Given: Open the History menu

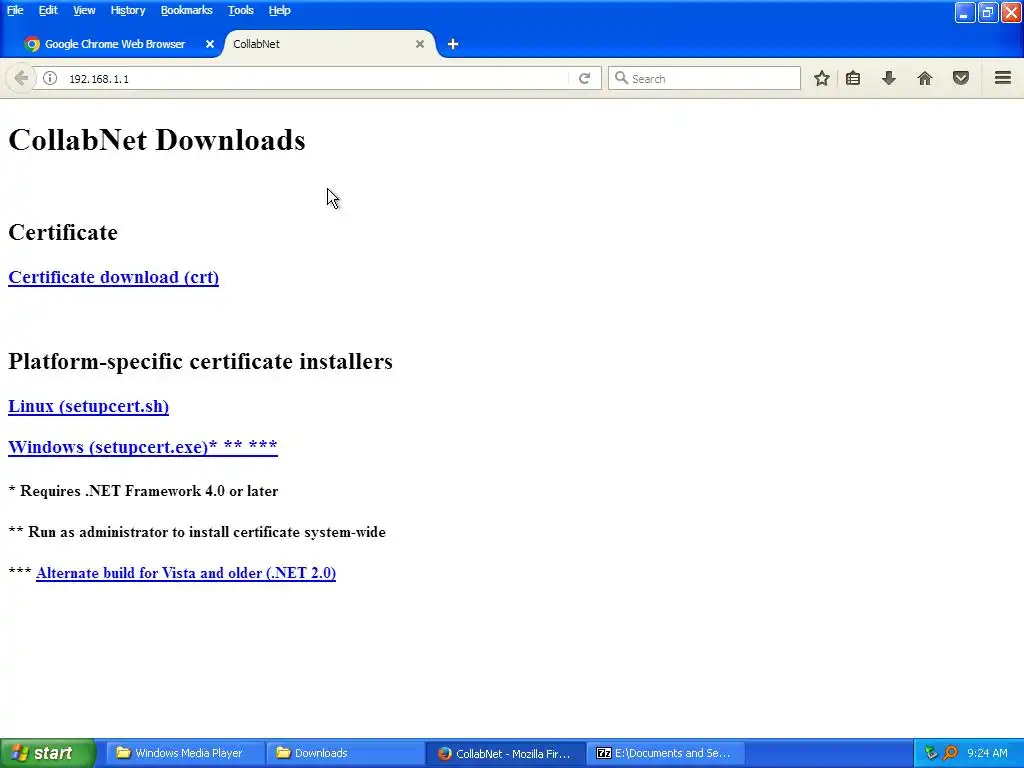Looking at the screenshot, I should (127, 10).
